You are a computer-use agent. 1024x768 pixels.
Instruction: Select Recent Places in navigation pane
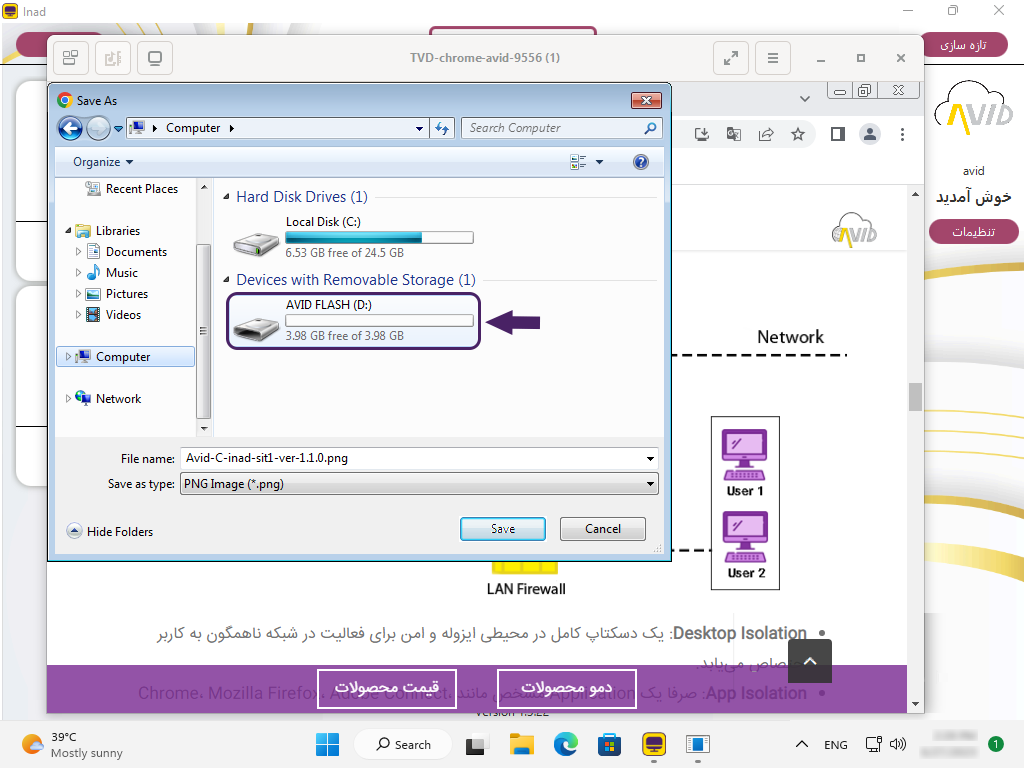[x=133, y=189]
